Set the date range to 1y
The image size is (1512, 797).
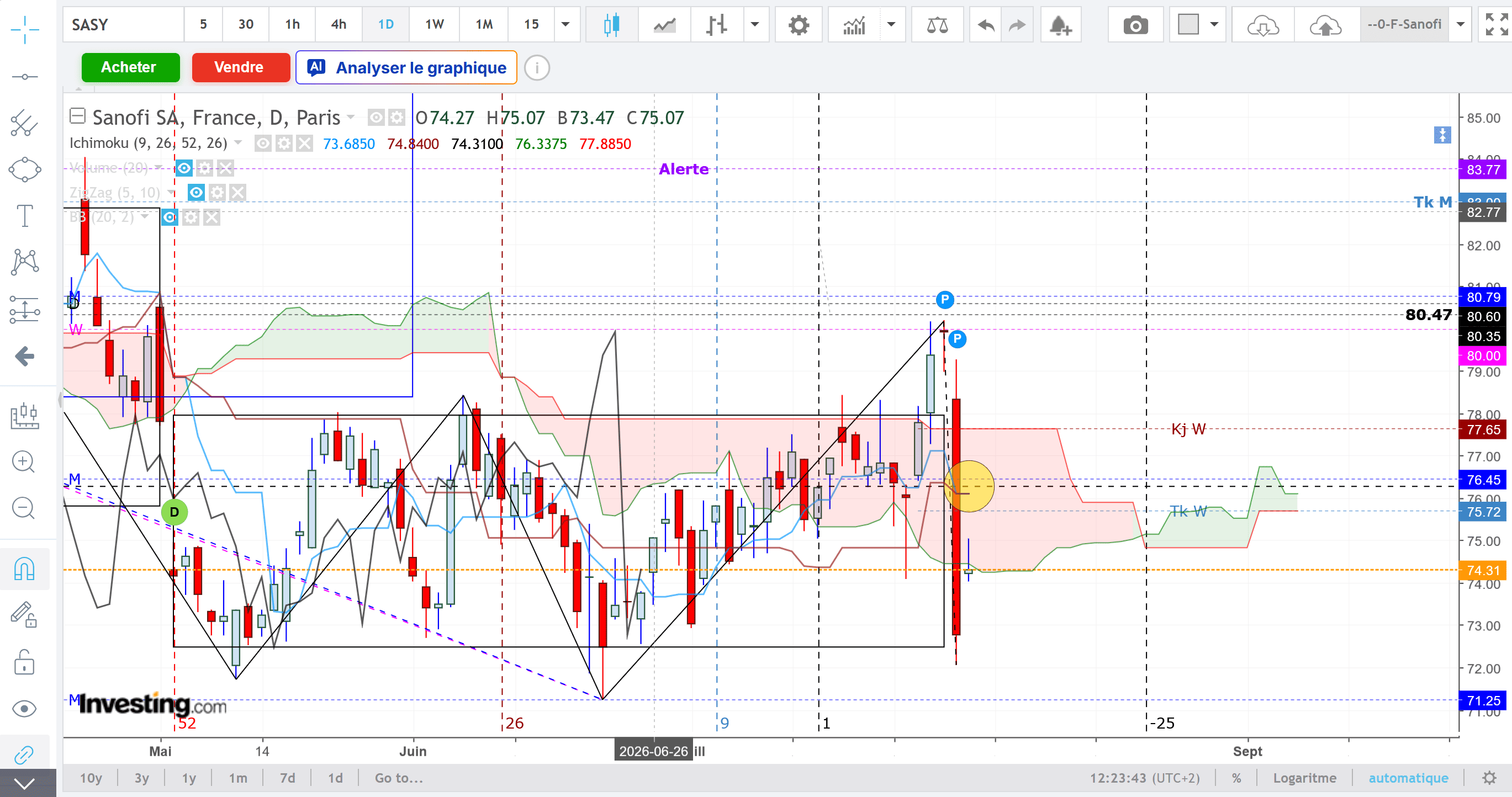tap(188, 778)
